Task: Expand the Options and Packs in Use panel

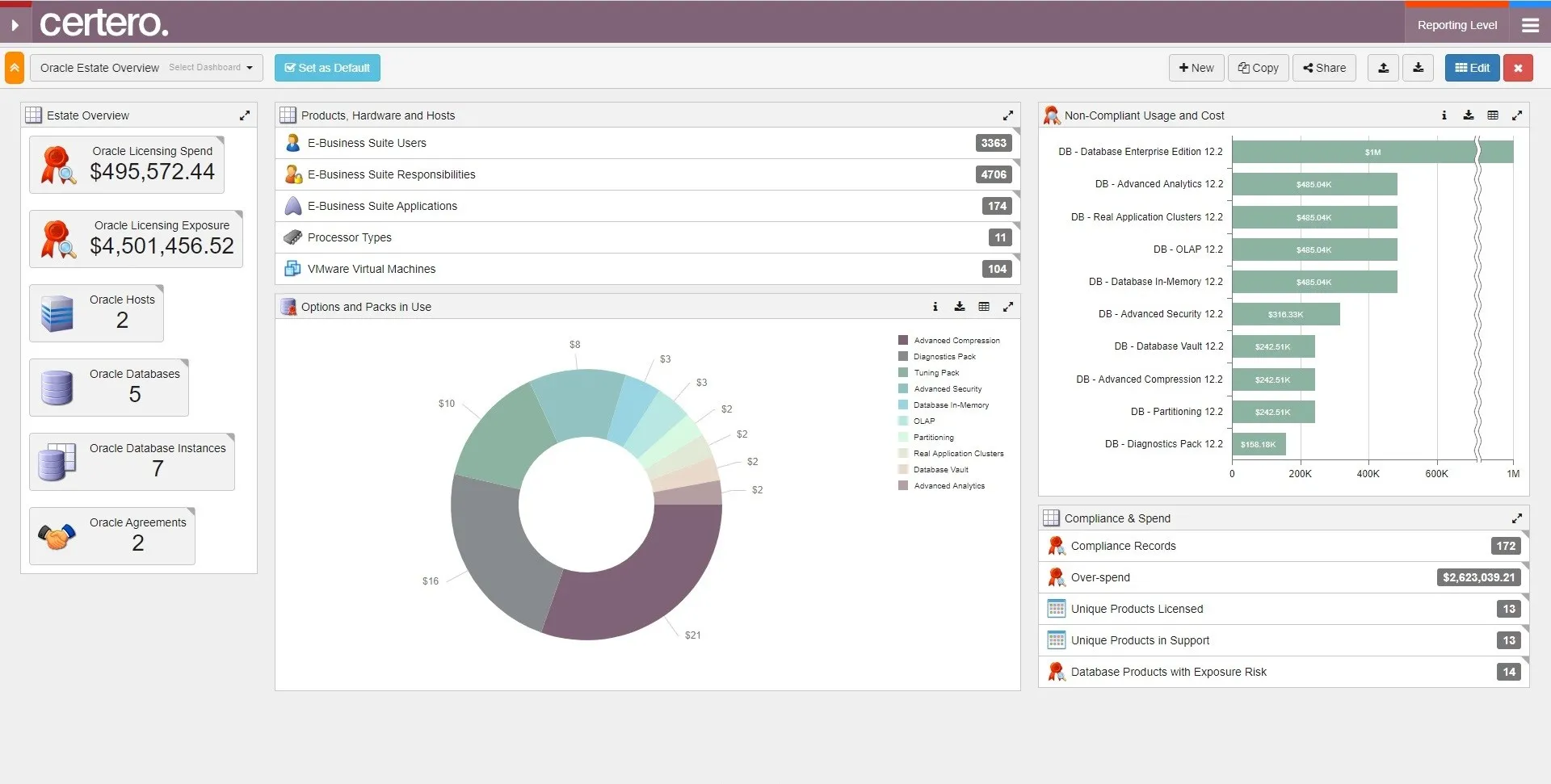Action: (x=1008, y=307)
